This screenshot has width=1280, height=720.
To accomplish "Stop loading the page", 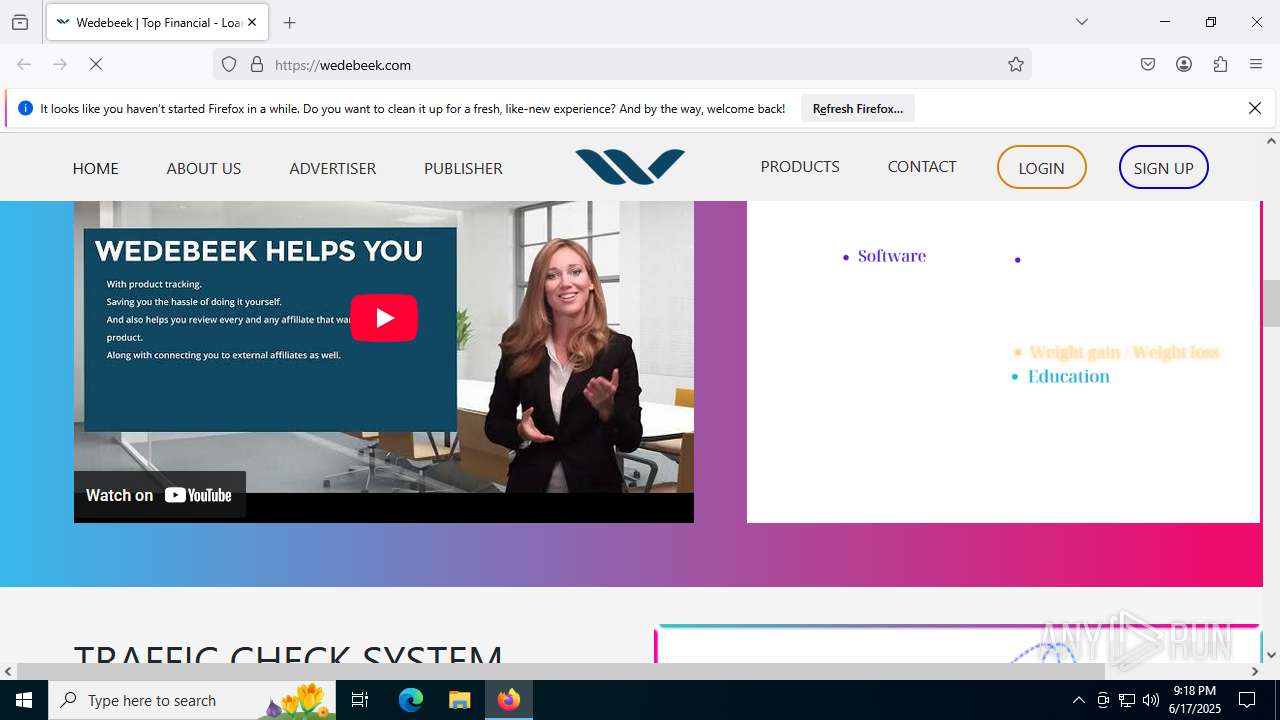I will pyautogui.click(x=96, y=64).
